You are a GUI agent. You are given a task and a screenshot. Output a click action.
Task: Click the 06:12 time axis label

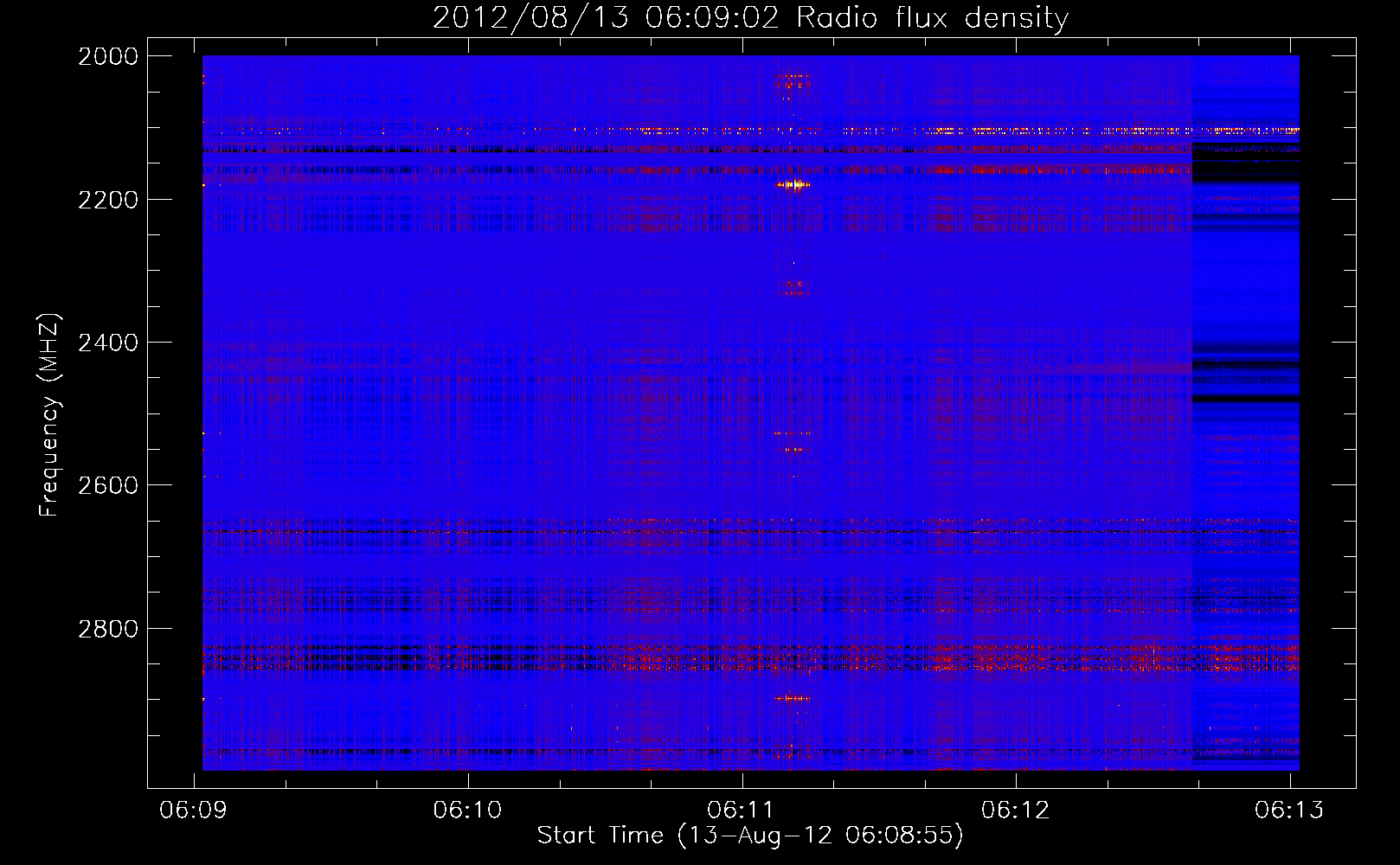coord(1016,810)
